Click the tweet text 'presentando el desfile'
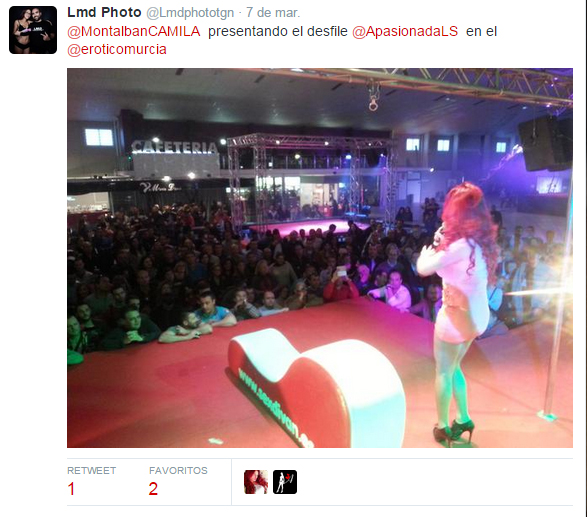The width and height of the screenshot is (587, 517). click(278, 31)
